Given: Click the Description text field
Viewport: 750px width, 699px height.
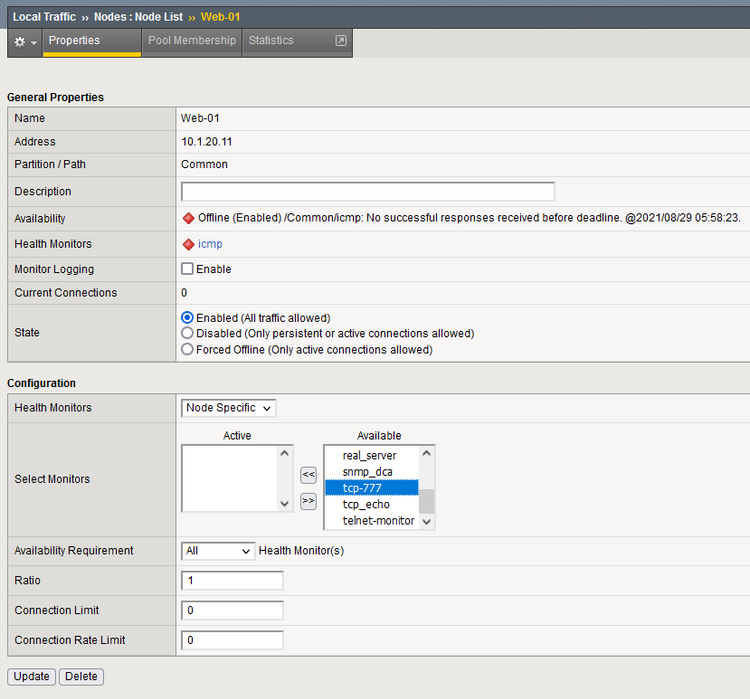Looking at the screenshot, I should tap(367, 191).
